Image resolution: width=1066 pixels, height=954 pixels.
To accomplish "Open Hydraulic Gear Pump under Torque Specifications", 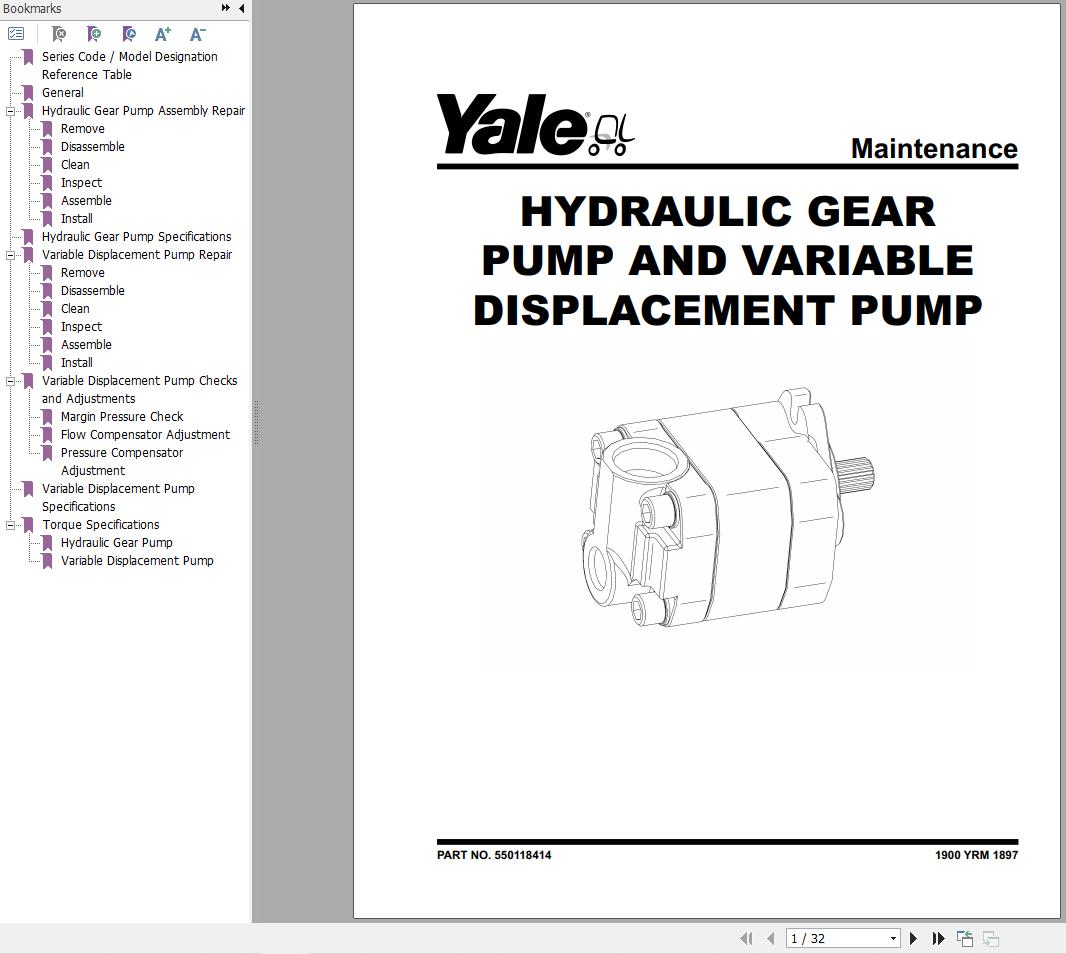I will pos(116,543).
